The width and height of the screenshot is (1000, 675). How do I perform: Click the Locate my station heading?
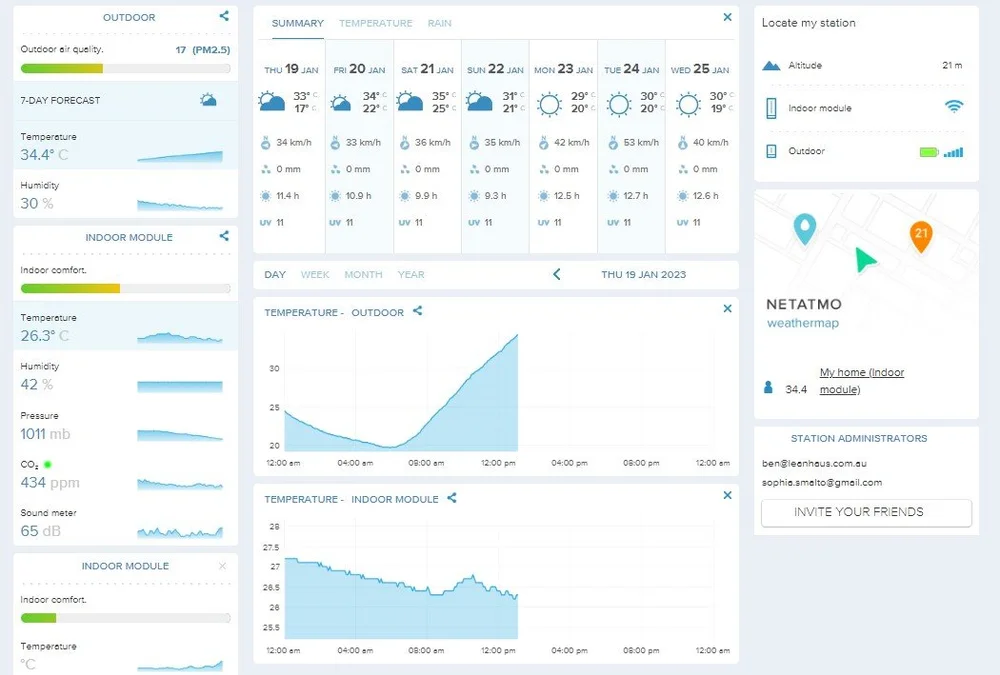[809, 23]
